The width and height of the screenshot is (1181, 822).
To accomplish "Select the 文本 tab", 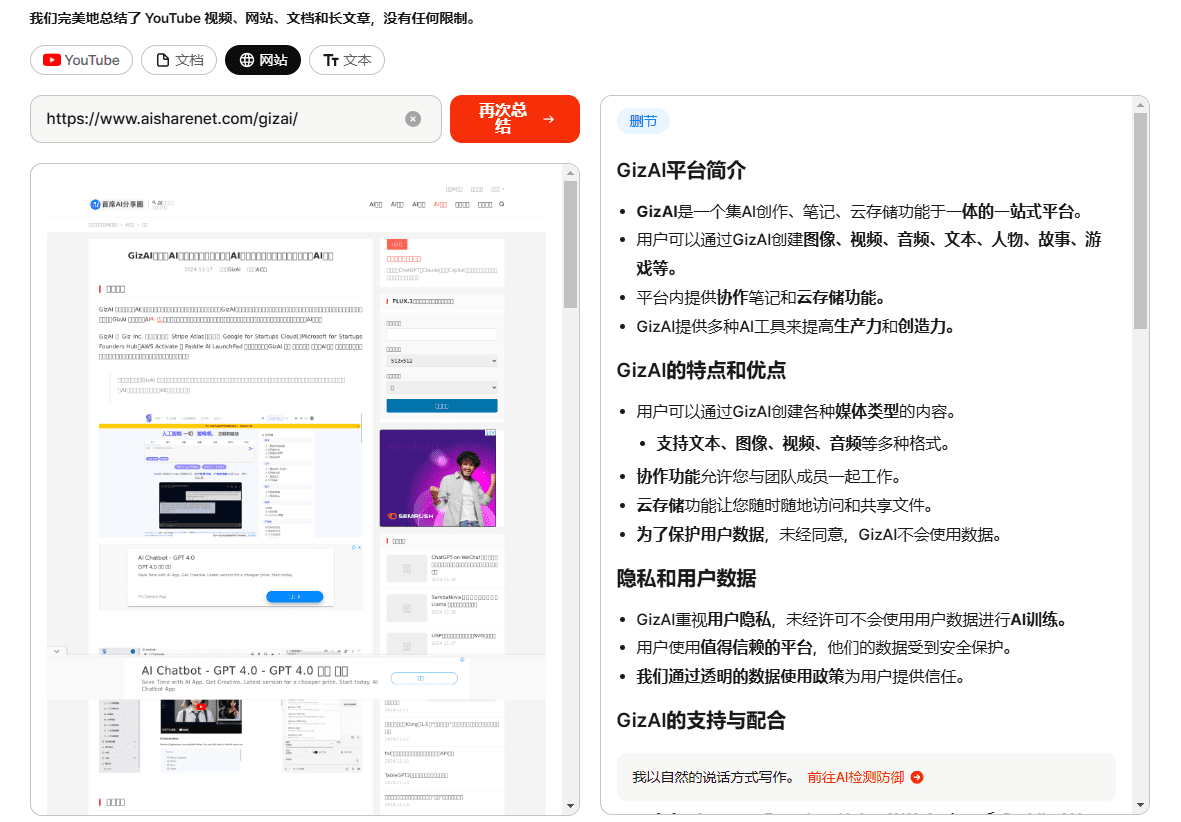I will click(346, 60).
